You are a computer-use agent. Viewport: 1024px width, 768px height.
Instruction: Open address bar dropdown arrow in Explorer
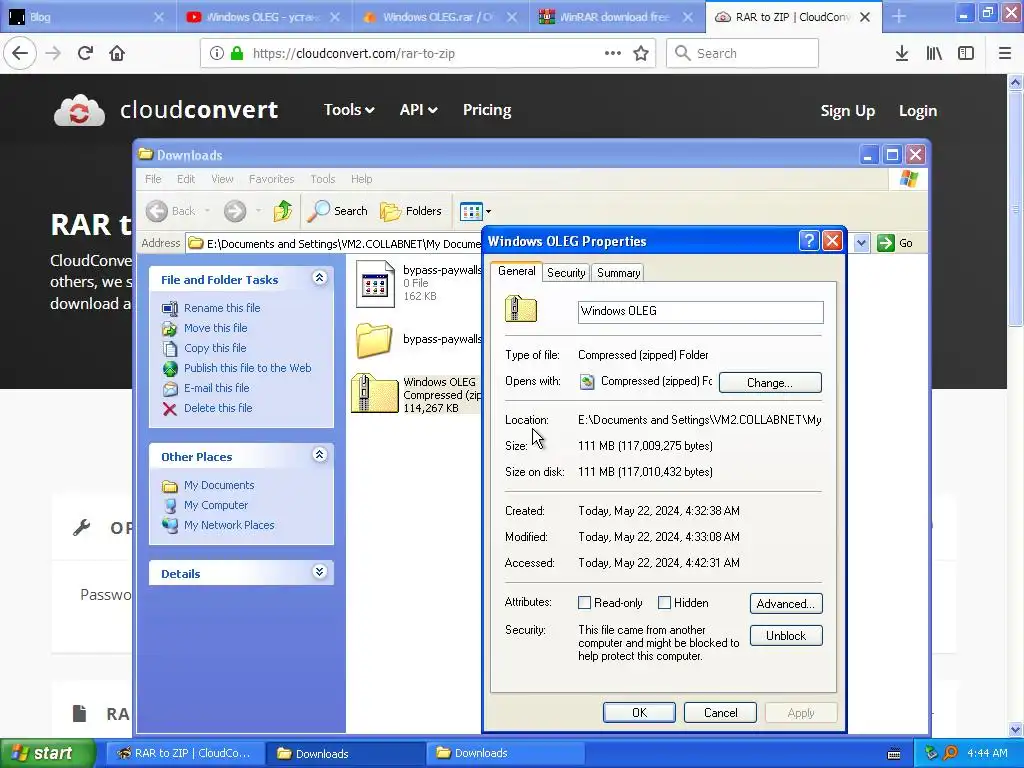861,243
